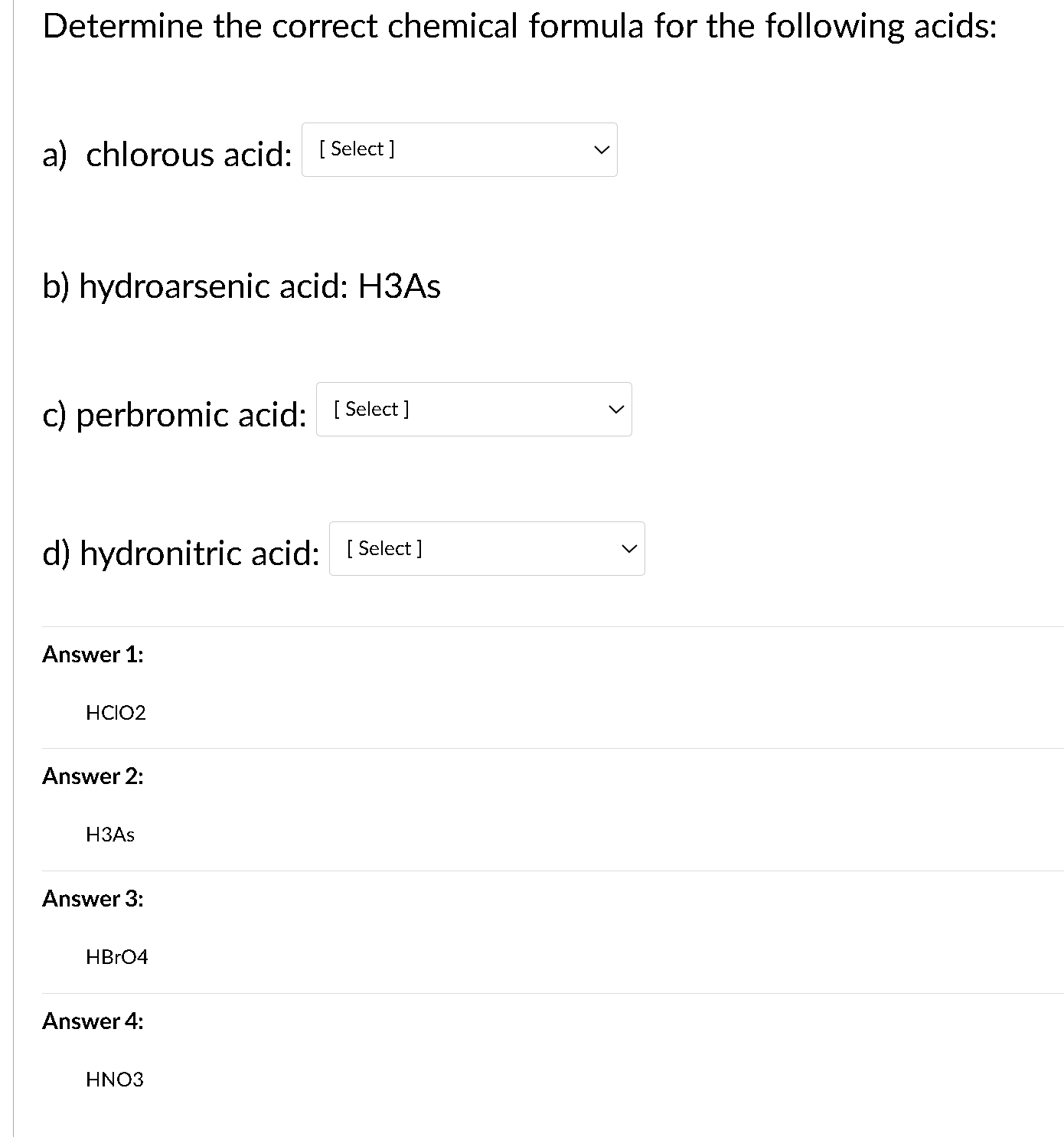Open the hydronitric acid Select dropdown
The width and height of the screenshot is (1064, 1137).
[x=488, y=548]
